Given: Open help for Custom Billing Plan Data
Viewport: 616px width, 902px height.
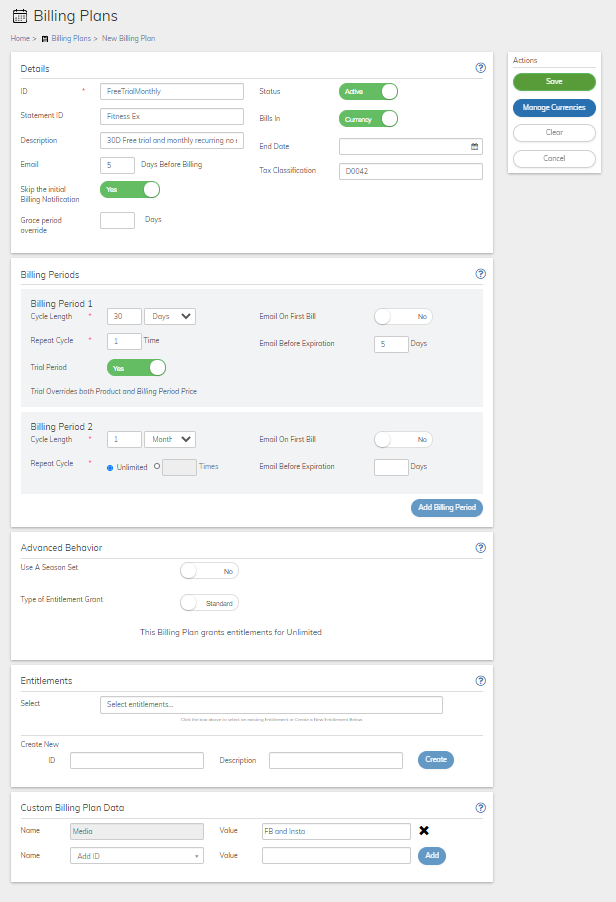Looking at the screenshot, I should pyautogui.click(x=481, y=808).
